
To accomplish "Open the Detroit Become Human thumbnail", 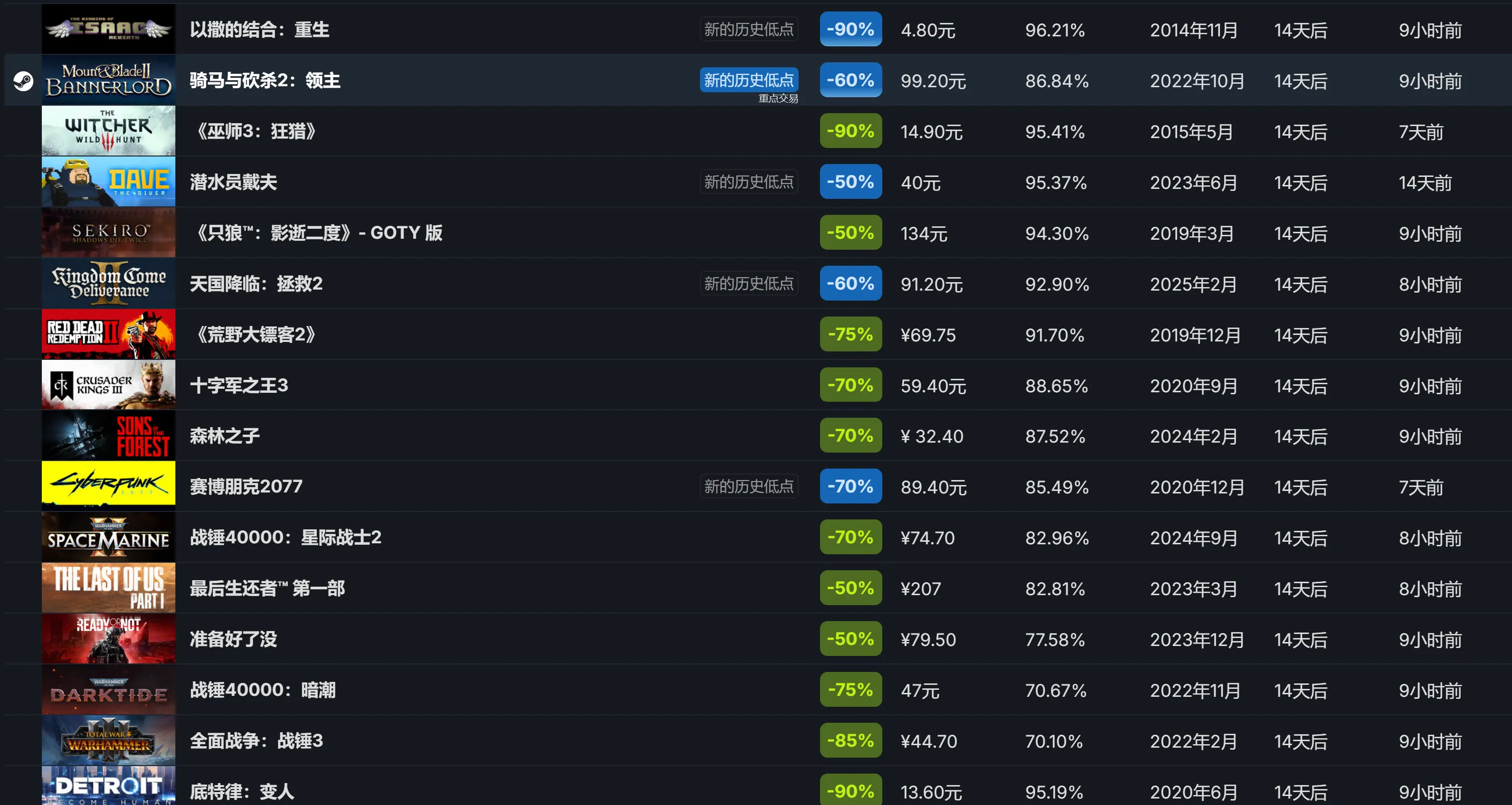I will pyautogui.click(x=109, y=786).
